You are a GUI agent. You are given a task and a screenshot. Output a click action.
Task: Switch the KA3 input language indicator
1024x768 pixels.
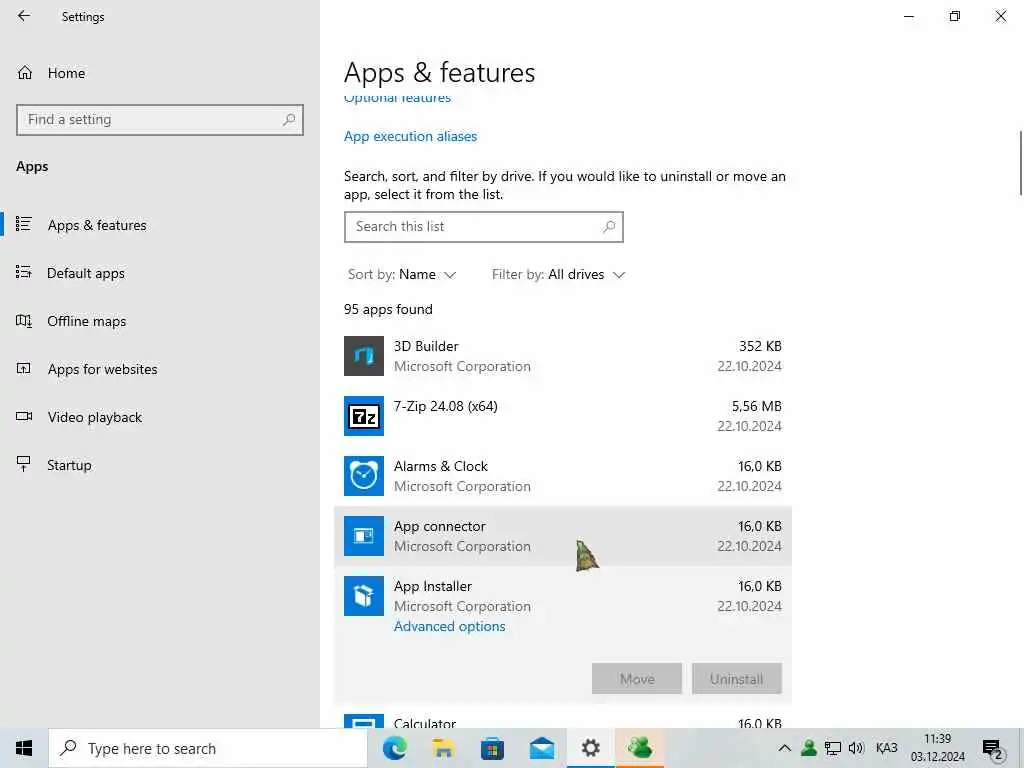pos(886,748)
